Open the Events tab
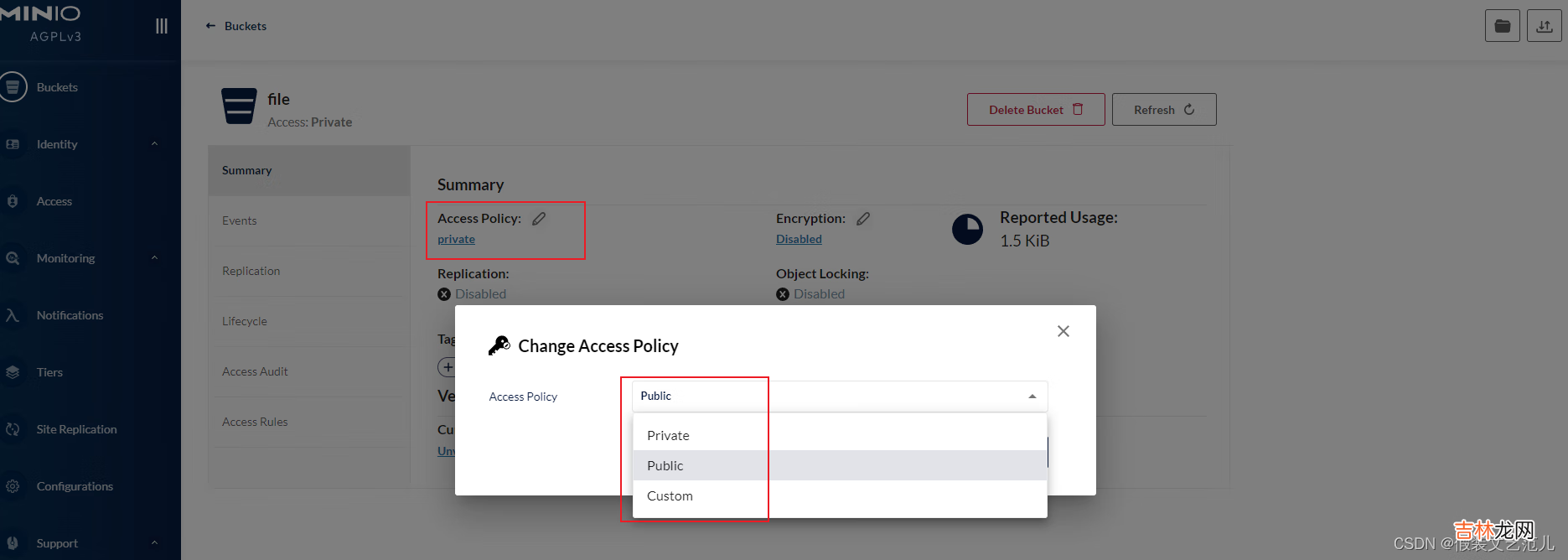The width and height of the screenshot is (1568, 560). (x=240, y=221)
